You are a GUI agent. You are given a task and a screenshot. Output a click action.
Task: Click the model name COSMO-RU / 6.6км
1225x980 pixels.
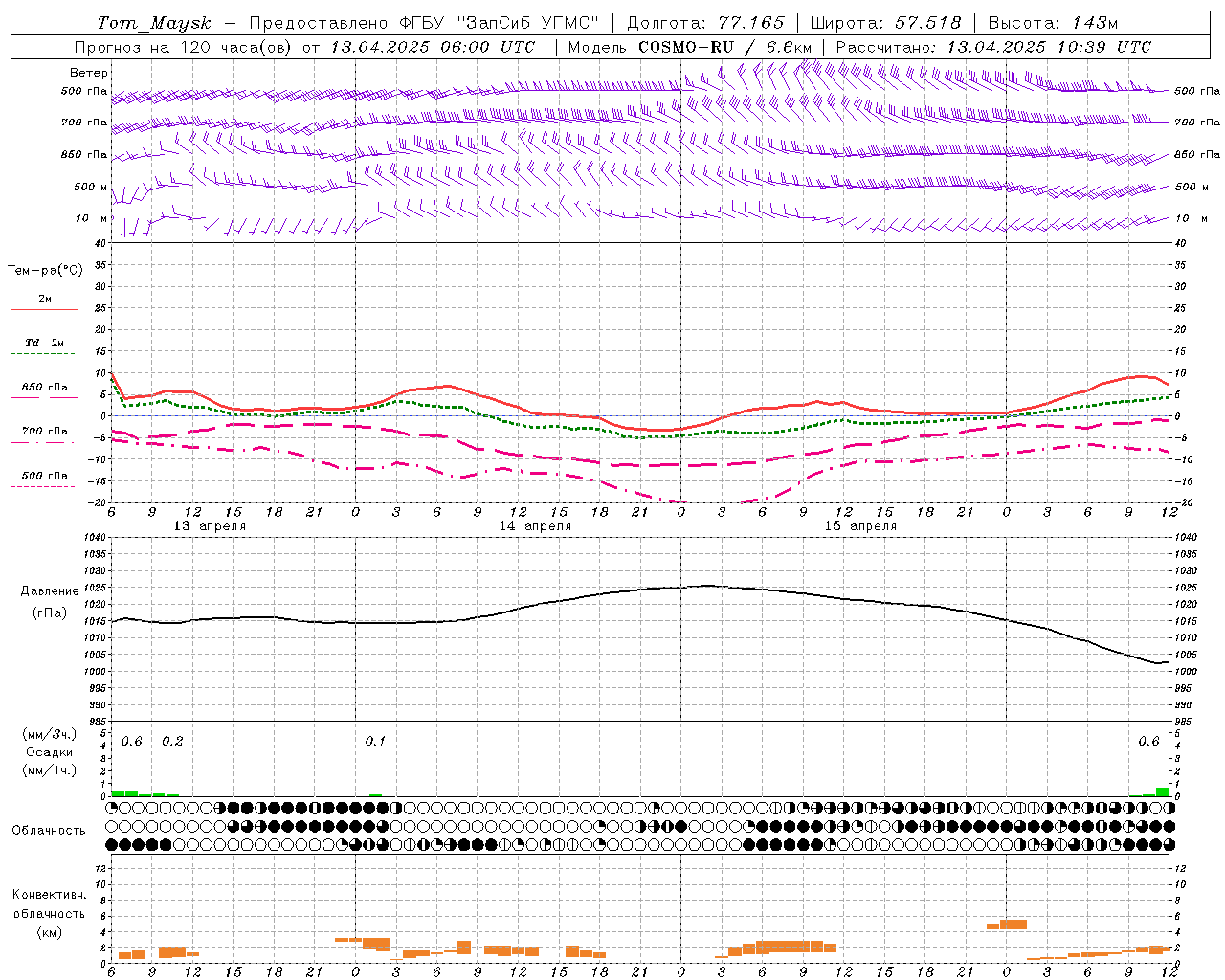pyautogui.click(x=725, y=47)
